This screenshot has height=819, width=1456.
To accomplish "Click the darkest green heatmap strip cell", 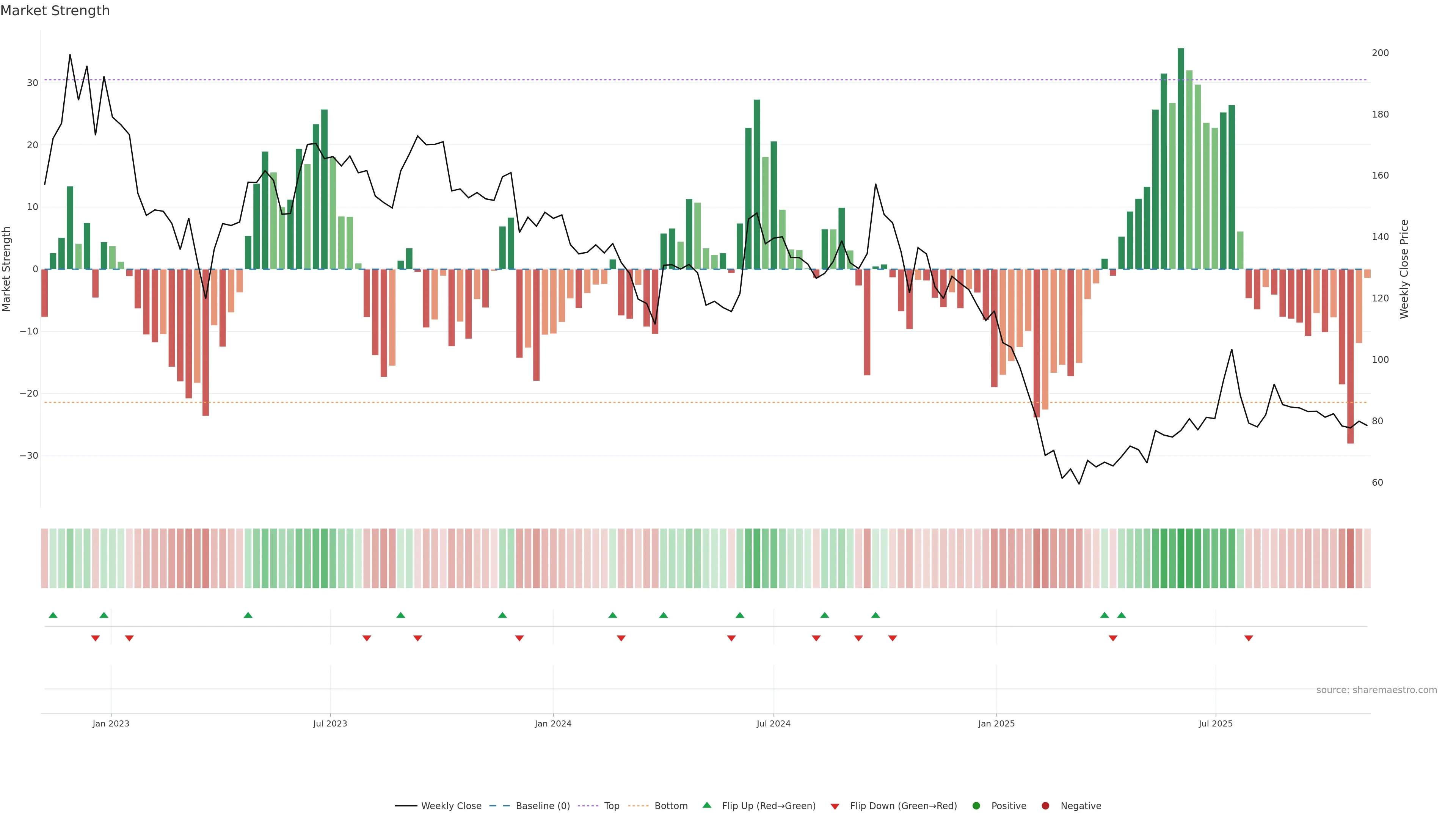I will point(1181,558).
